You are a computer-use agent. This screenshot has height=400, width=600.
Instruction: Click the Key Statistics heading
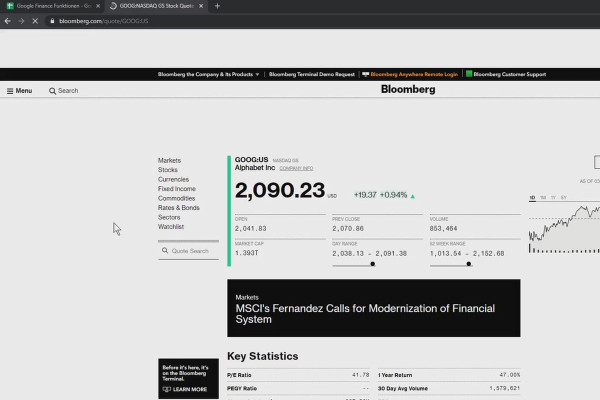[x=262, y=356]
